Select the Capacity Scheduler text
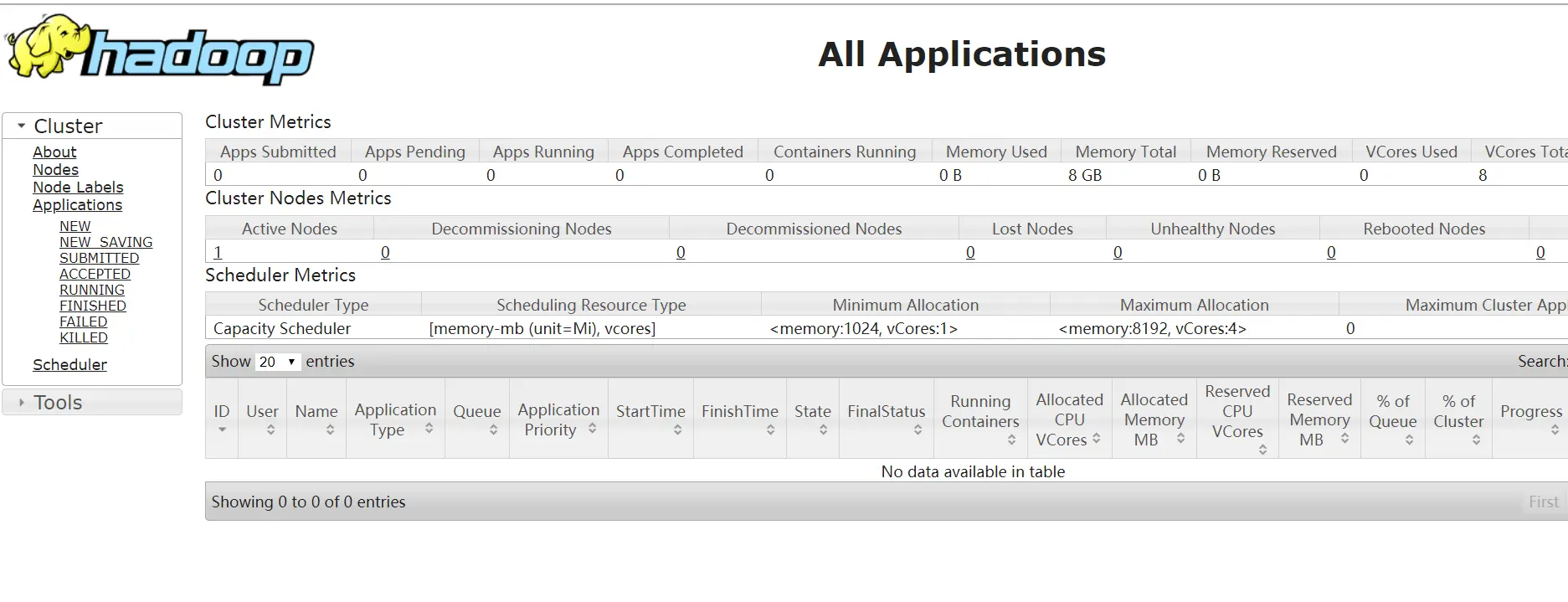 pos(282,328)
